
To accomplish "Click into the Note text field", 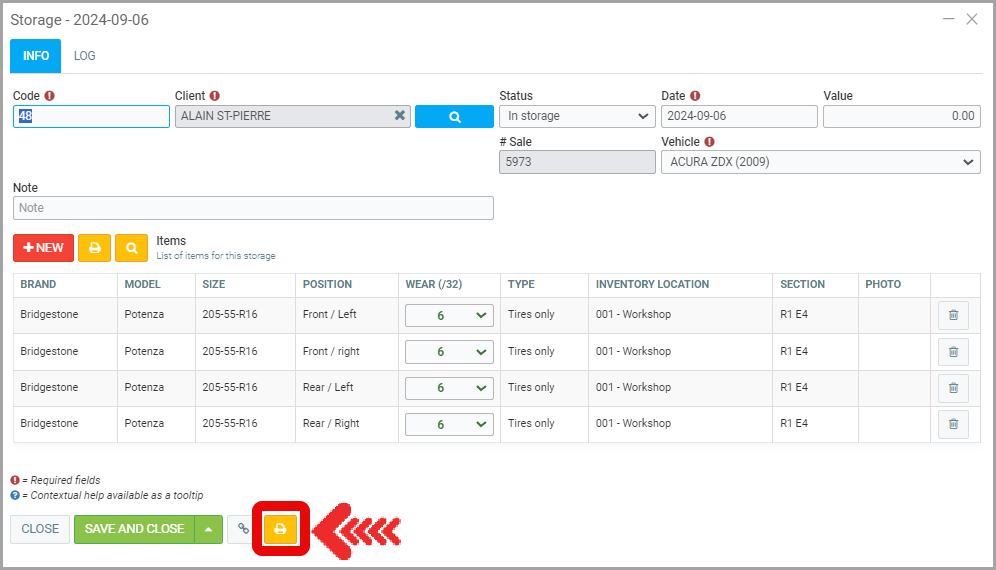I will click(x=253, y=208).
